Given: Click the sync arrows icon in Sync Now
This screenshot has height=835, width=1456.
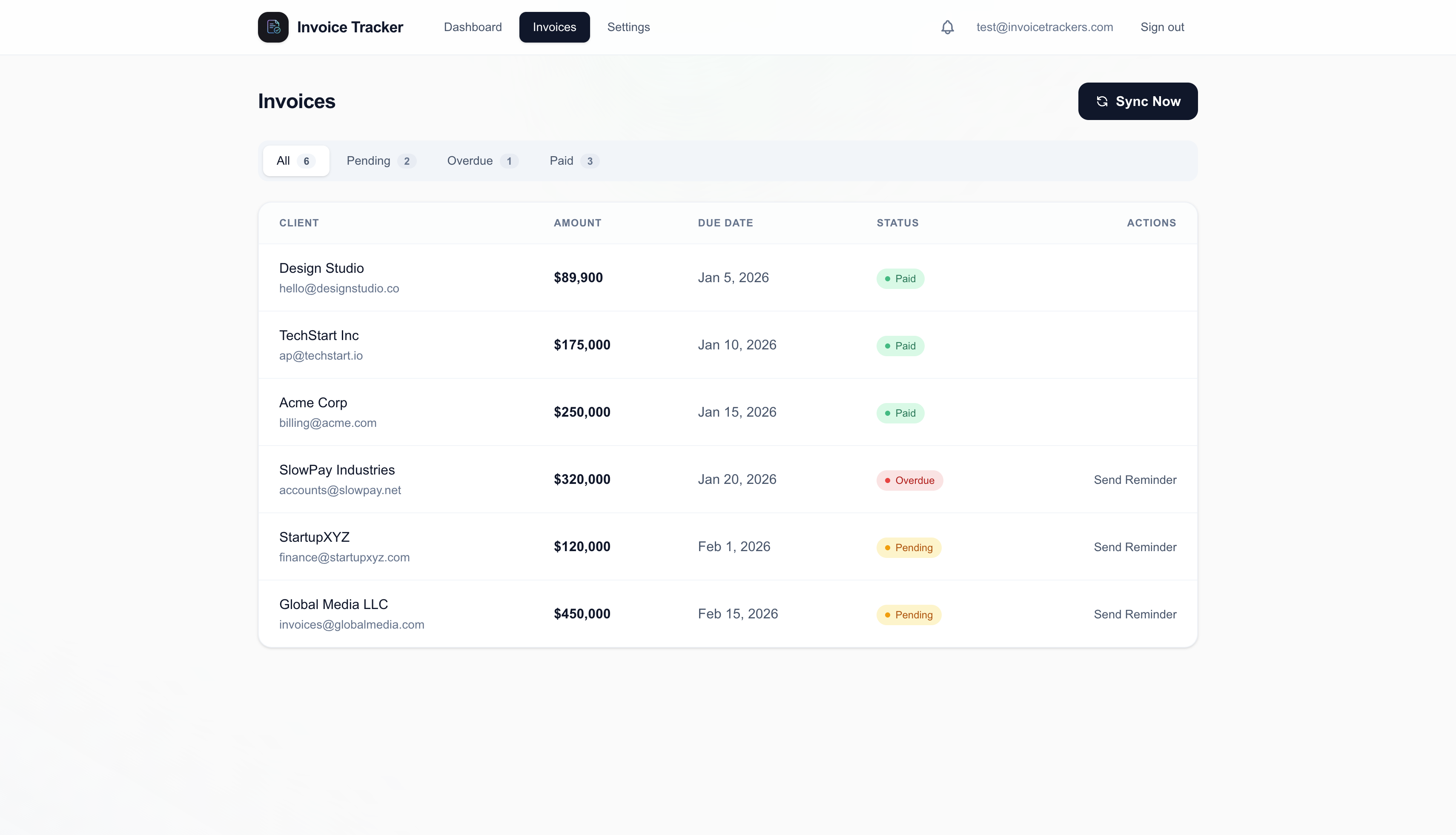Looking at the screenshot, I should [x=1103, y=101].
